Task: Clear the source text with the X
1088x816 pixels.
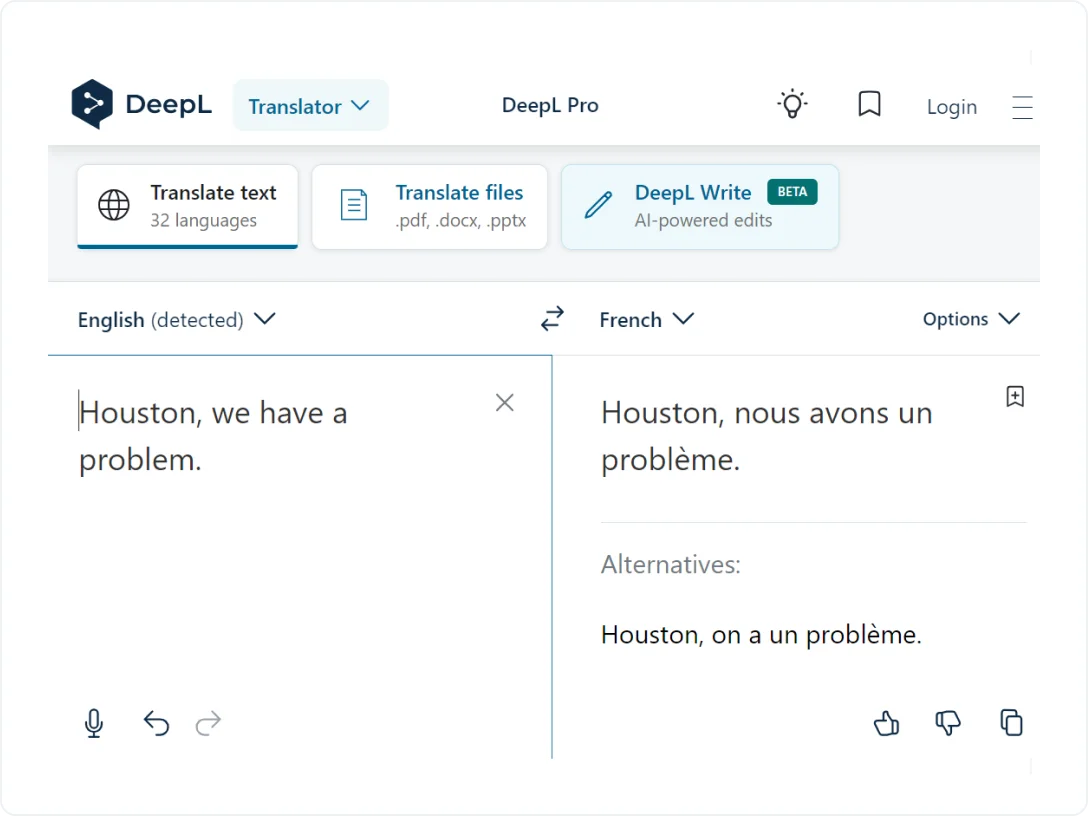Action: pyautogui.click(x=504, y=402)
